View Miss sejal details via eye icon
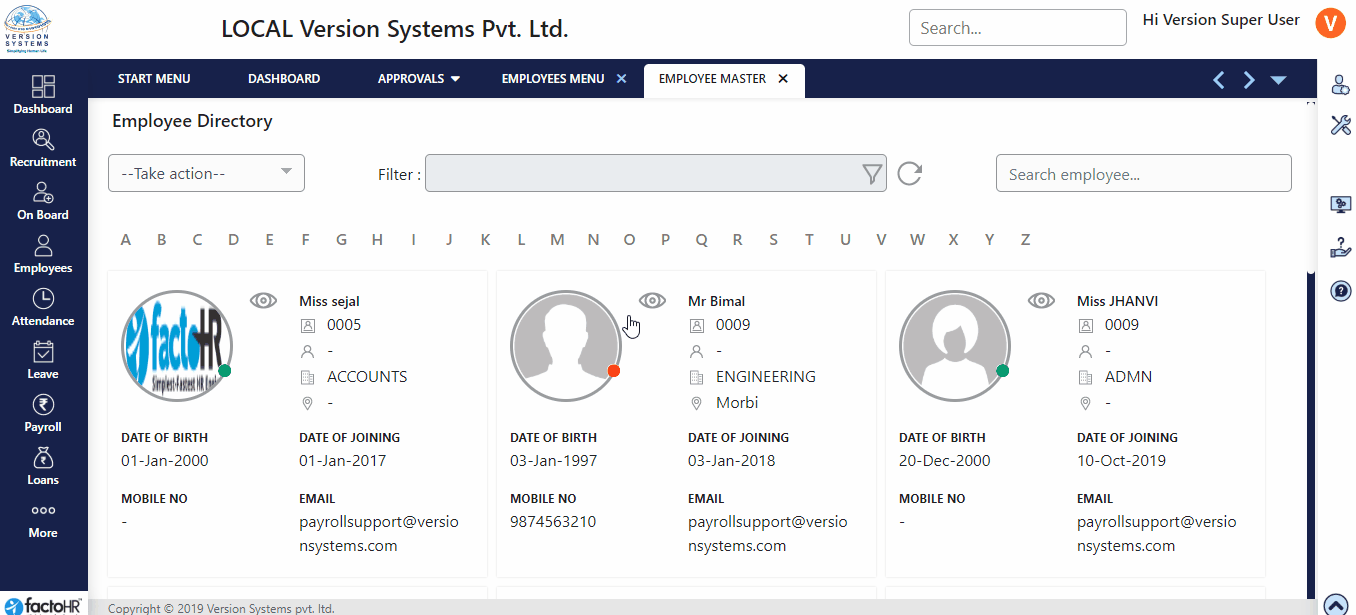This screenshot has height=615, width=1356. pos(263,300)
